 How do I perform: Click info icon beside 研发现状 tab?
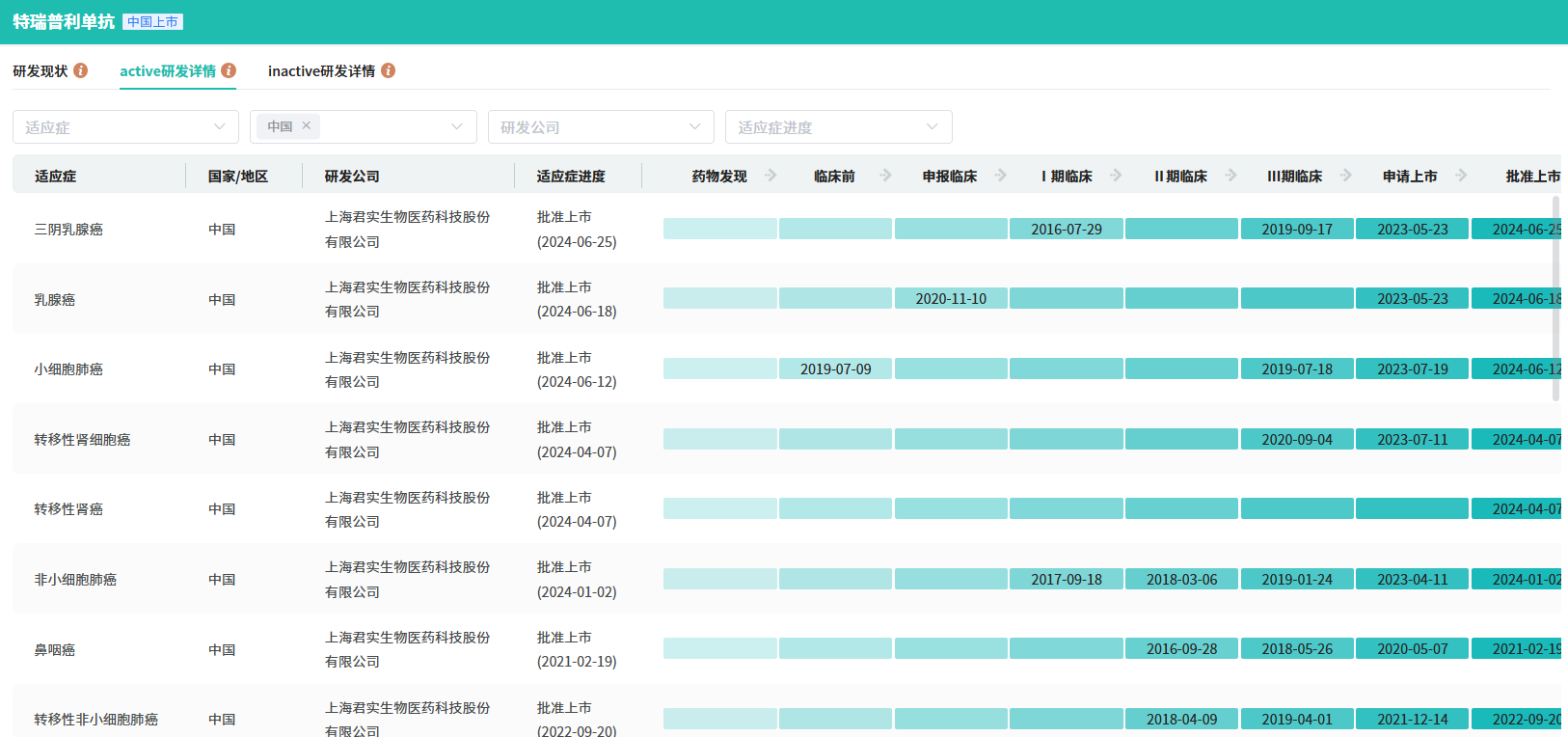click(x=81, y=70)
